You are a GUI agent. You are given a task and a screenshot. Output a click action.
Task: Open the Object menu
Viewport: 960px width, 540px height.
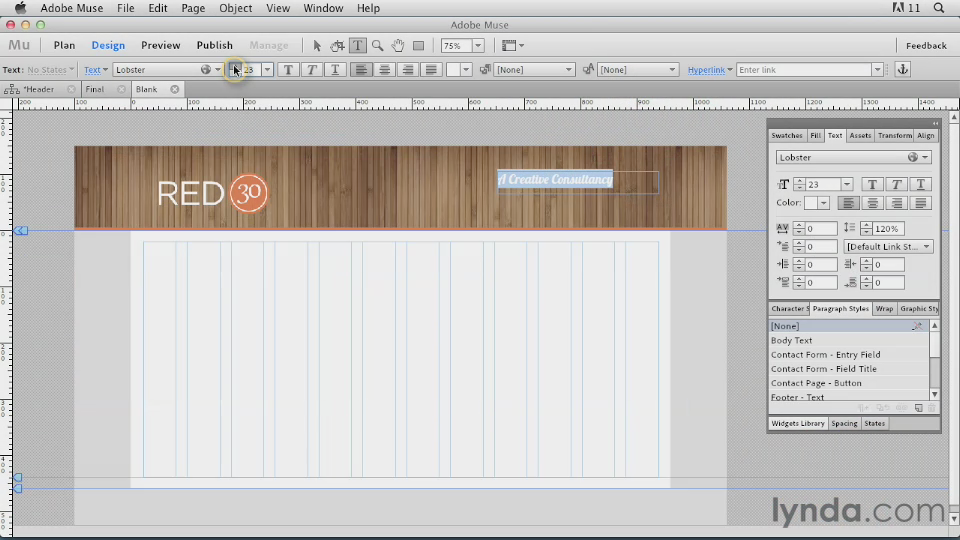click(x=236, y=8)
